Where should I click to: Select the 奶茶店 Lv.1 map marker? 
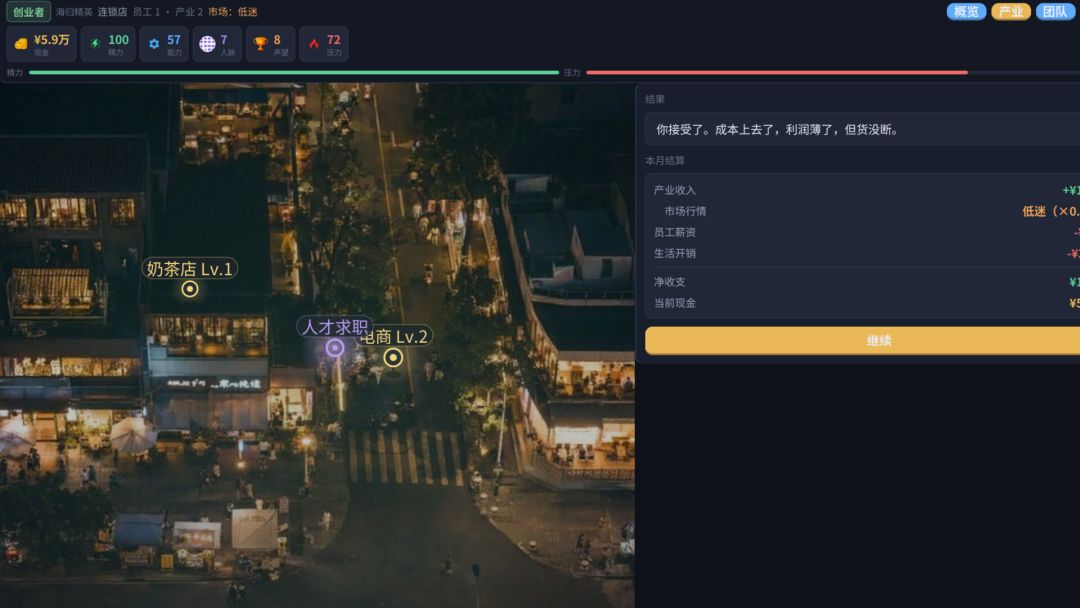190,289
